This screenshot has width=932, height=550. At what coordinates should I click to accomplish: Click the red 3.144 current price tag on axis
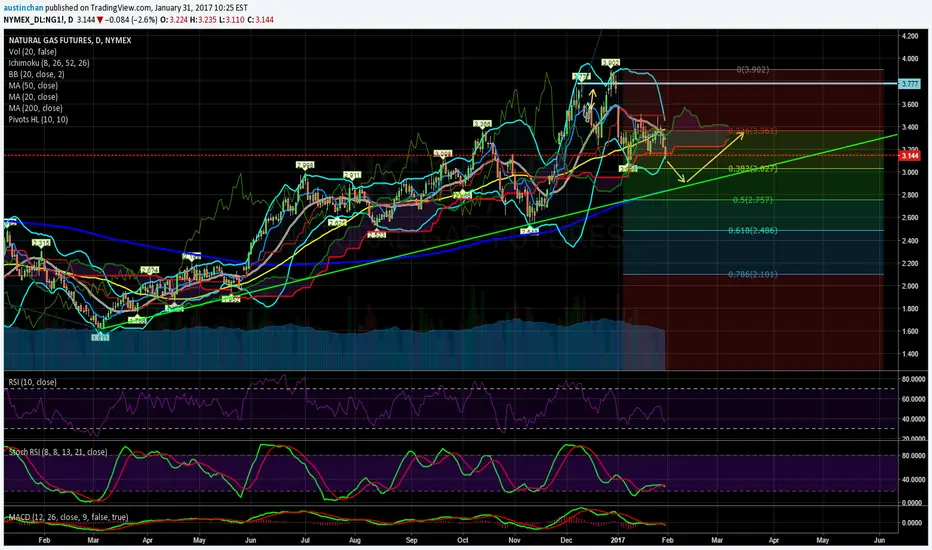[909, 155]
